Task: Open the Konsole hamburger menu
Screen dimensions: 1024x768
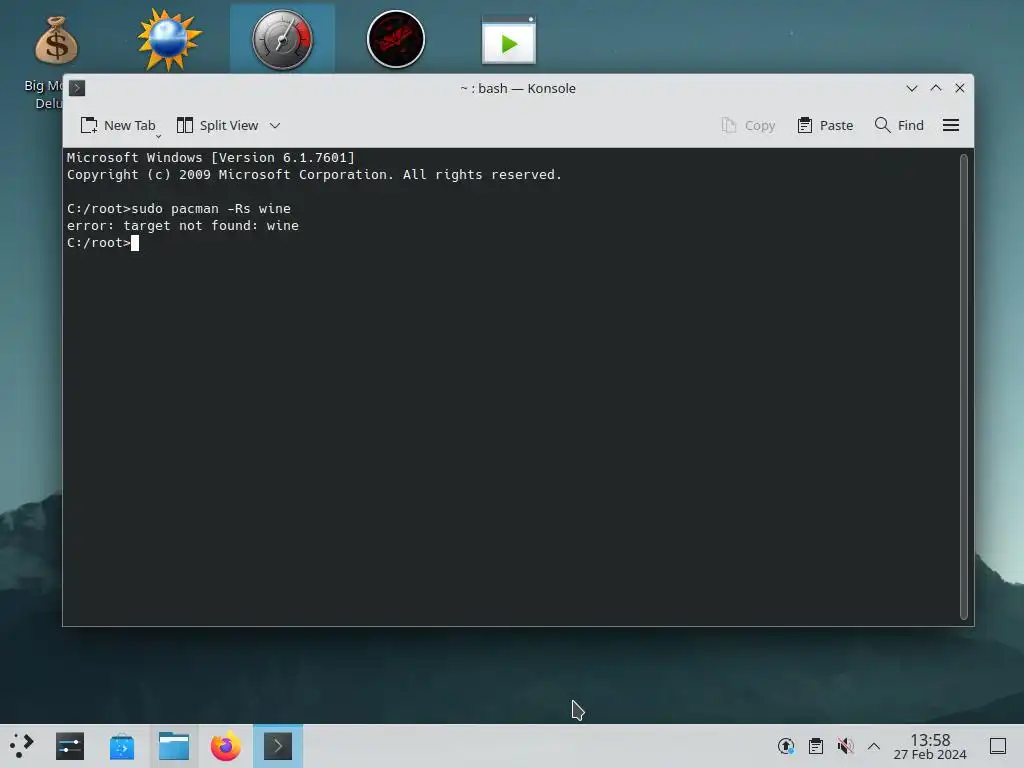Action: click(x=951, y=125)
